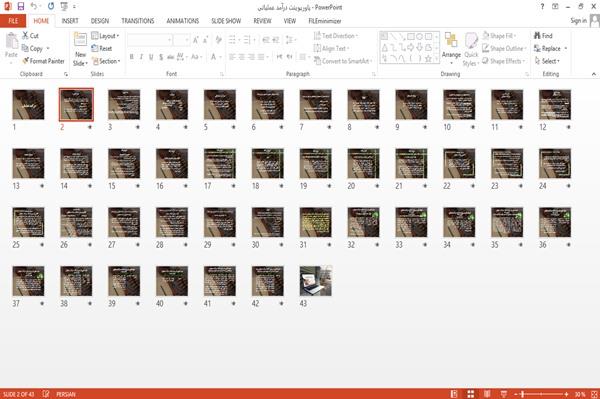
Task: Open the Arrange menu
Action: coord(451,48)
